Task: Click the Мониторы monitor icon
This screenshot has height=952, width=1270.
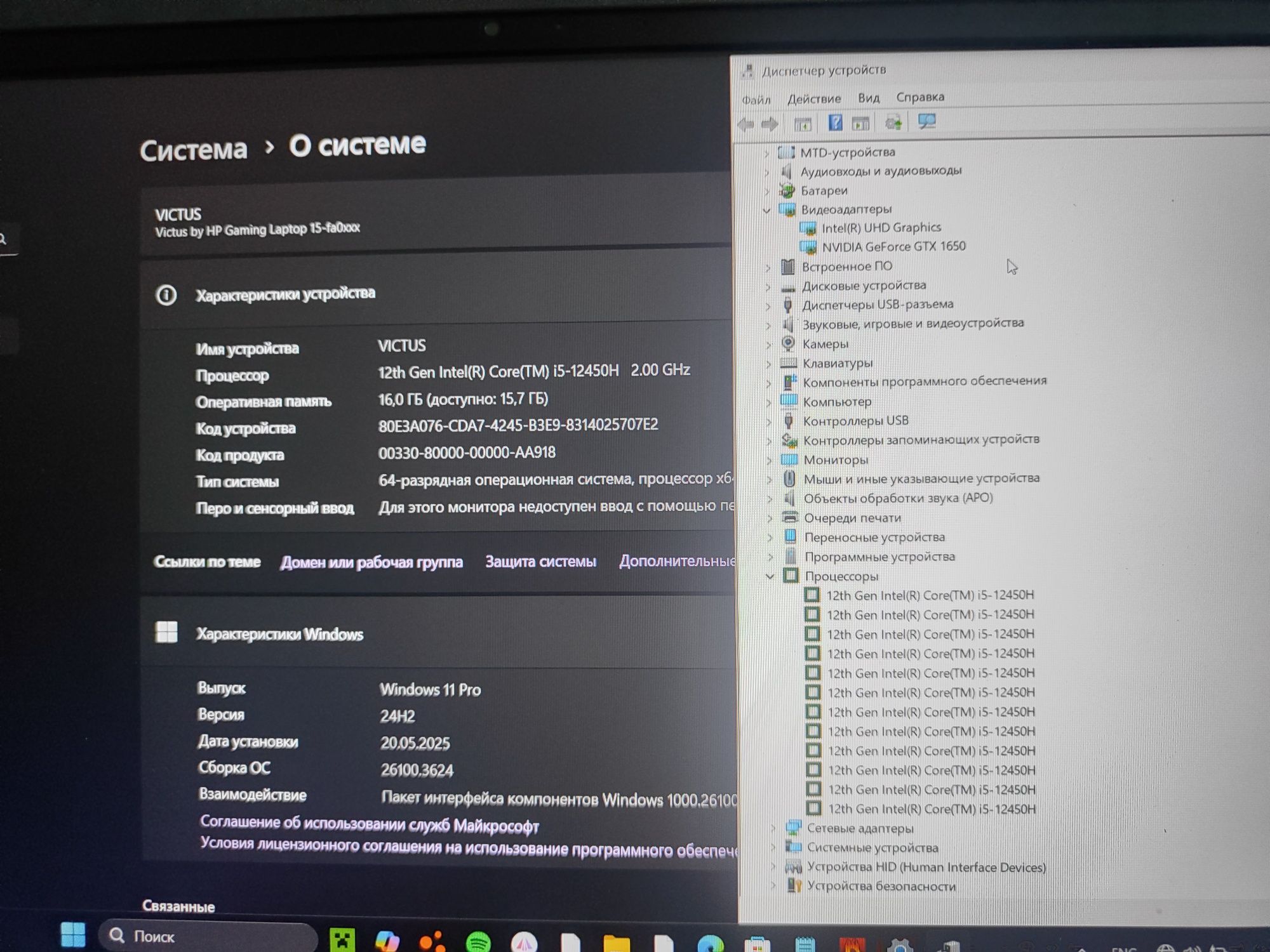Action: (x=789, y=459)
